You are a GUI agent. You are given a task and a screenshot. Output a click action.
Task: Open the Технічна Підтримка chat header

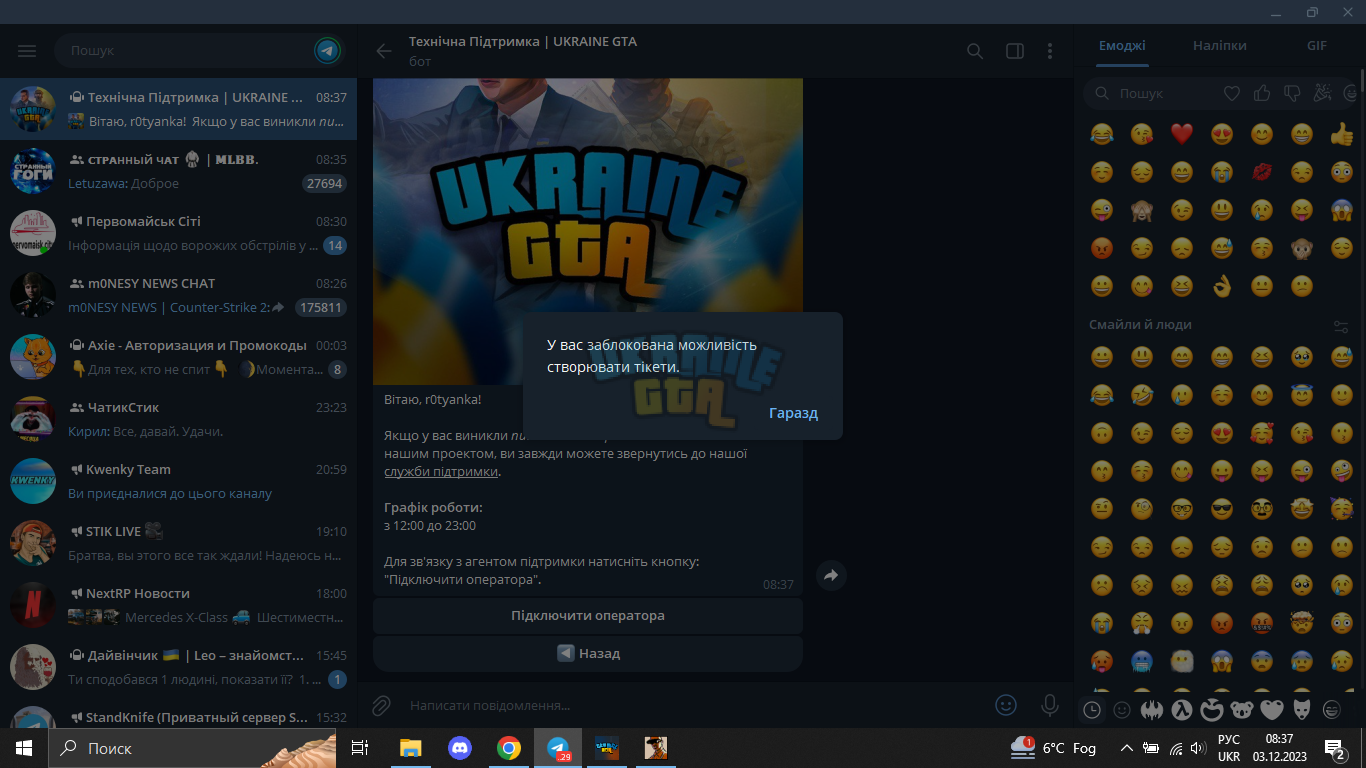pyautogui.click(x=522, y=51)
